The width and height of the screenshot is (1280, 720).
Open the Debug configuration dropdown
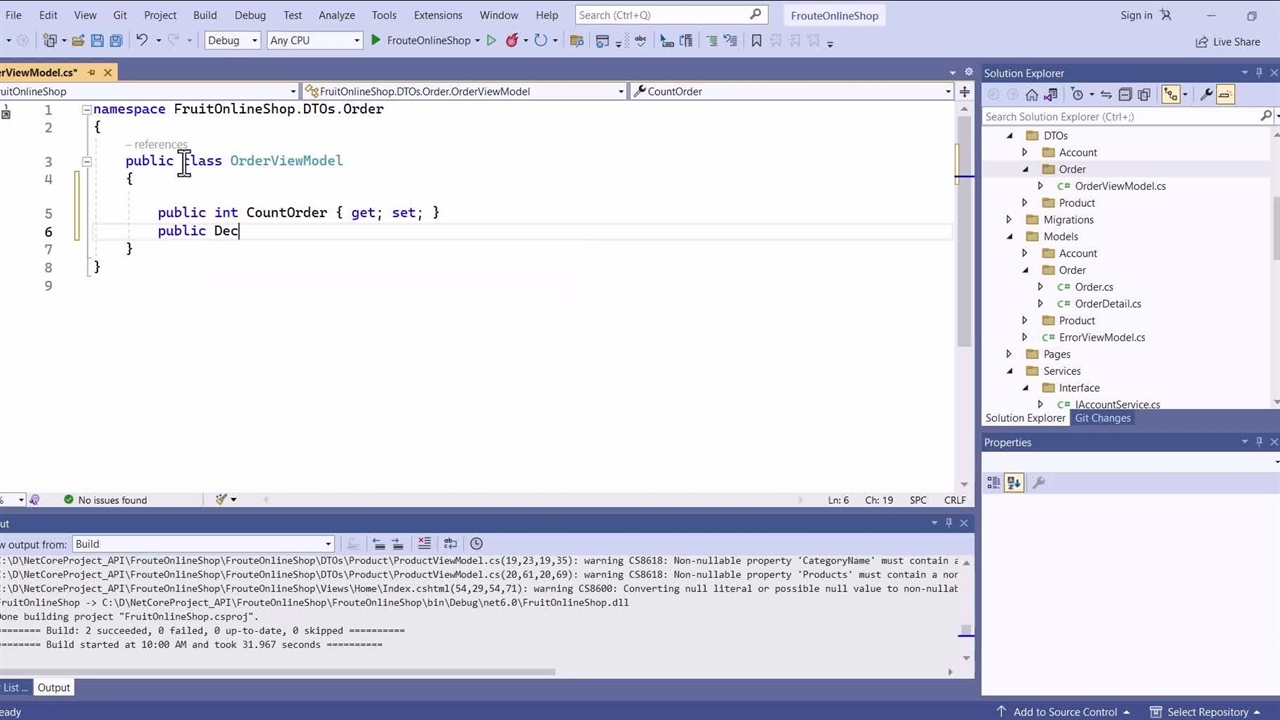pos(232,41)
